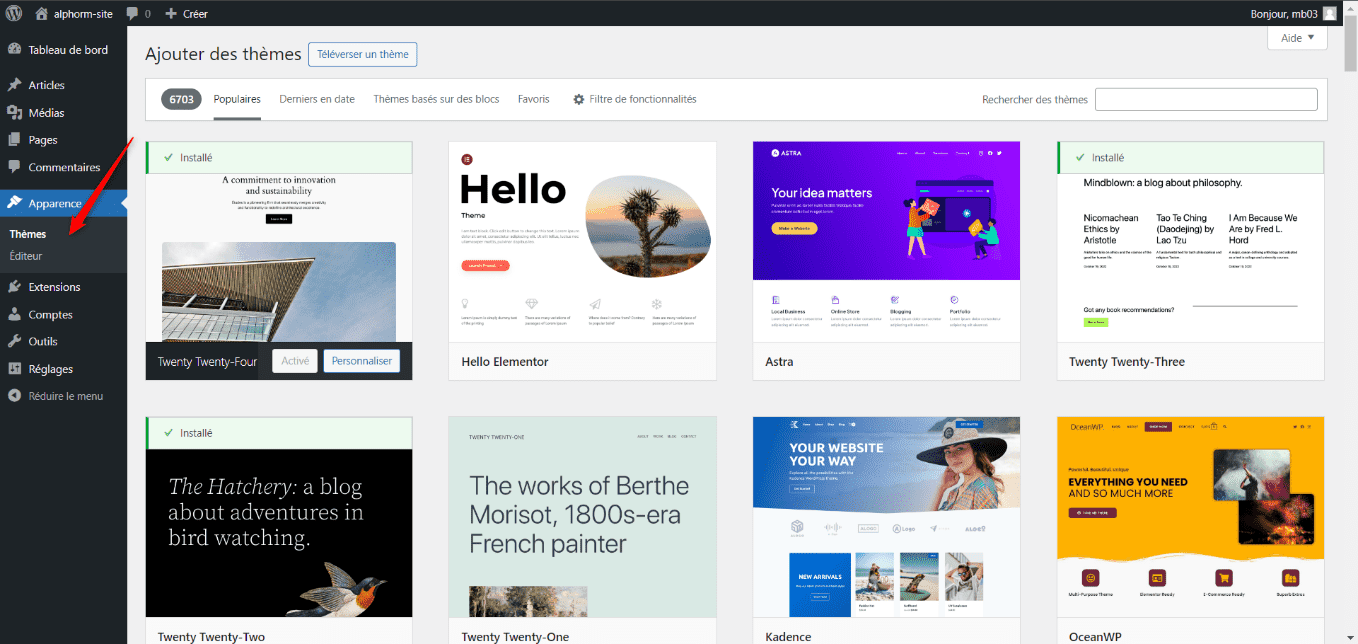1358x644 pixels.
Task: Open the Astra theme thumbnail
Action: point(887,242)
